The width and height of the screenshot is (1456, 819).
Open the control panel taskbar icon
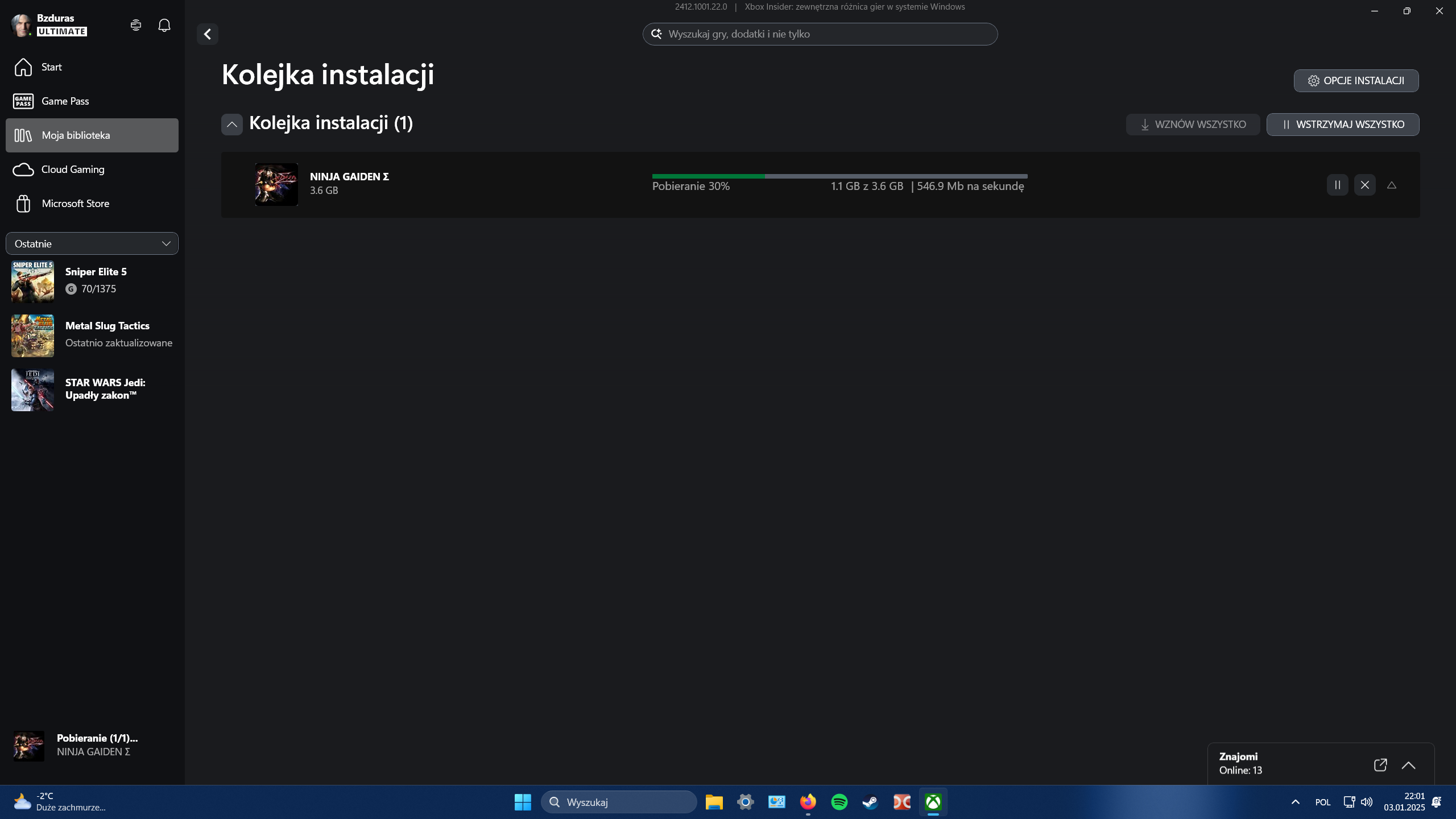tap(776, 803)
